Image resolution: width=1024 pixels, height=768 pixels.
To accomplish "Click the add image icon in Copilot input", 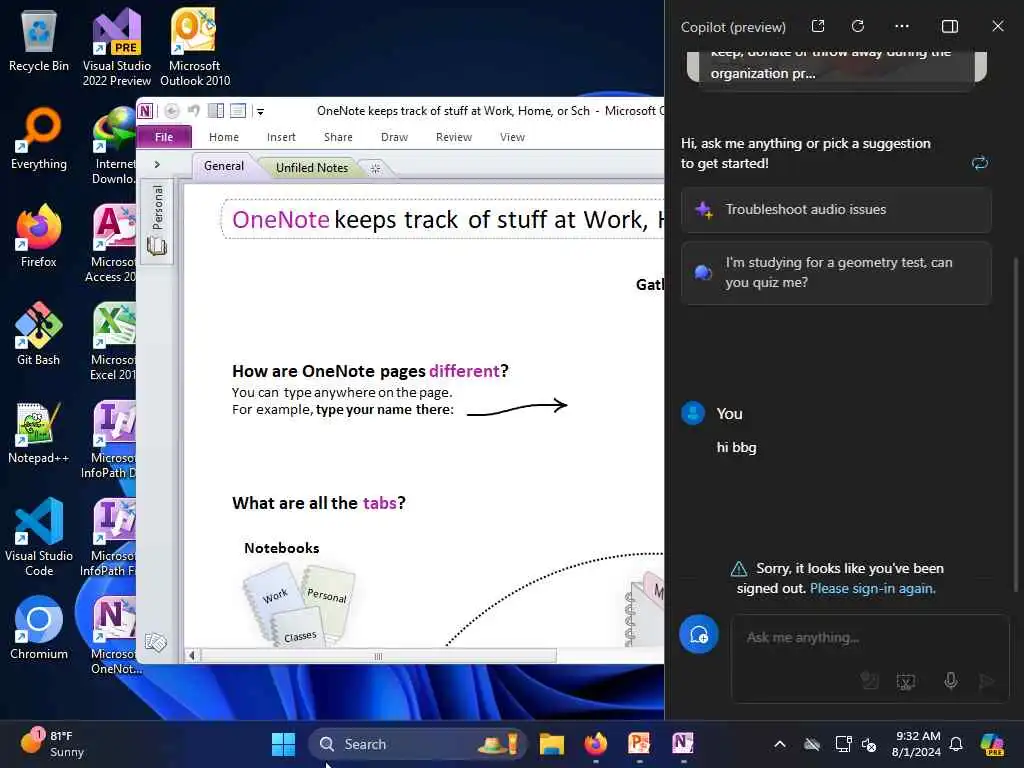I will pos(869,681).
